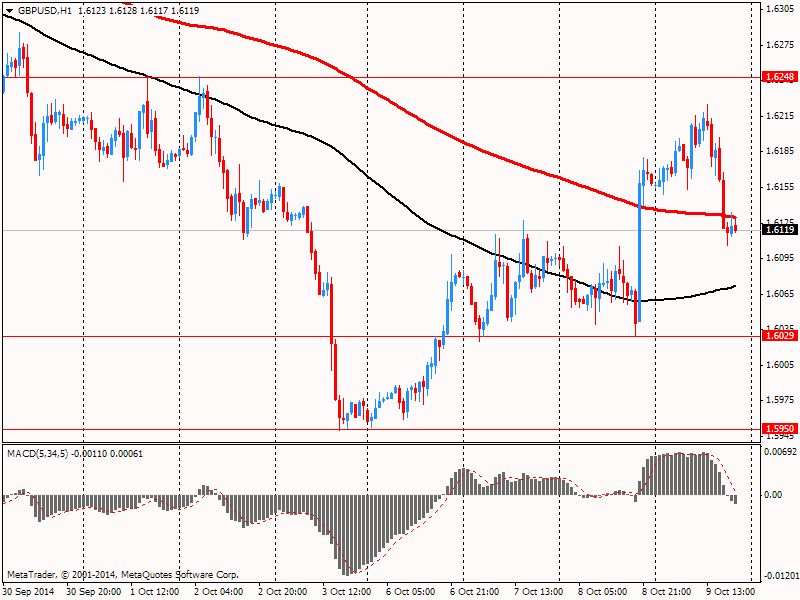The width and height of the screenshot is (800, 600).
Task: Click the 3 Oct 12:00 time label
Action: [x=347, y=592]
